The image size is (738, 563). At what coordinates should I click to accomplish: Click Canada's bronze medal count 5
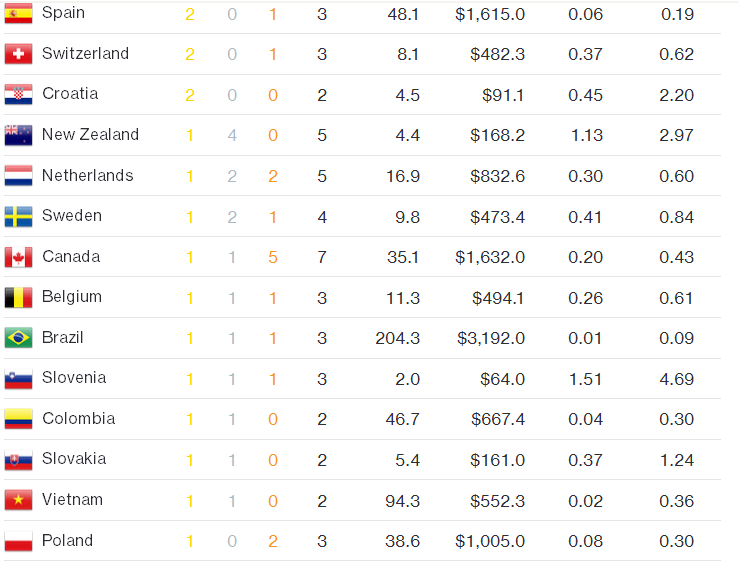click(x=273, y=257)
